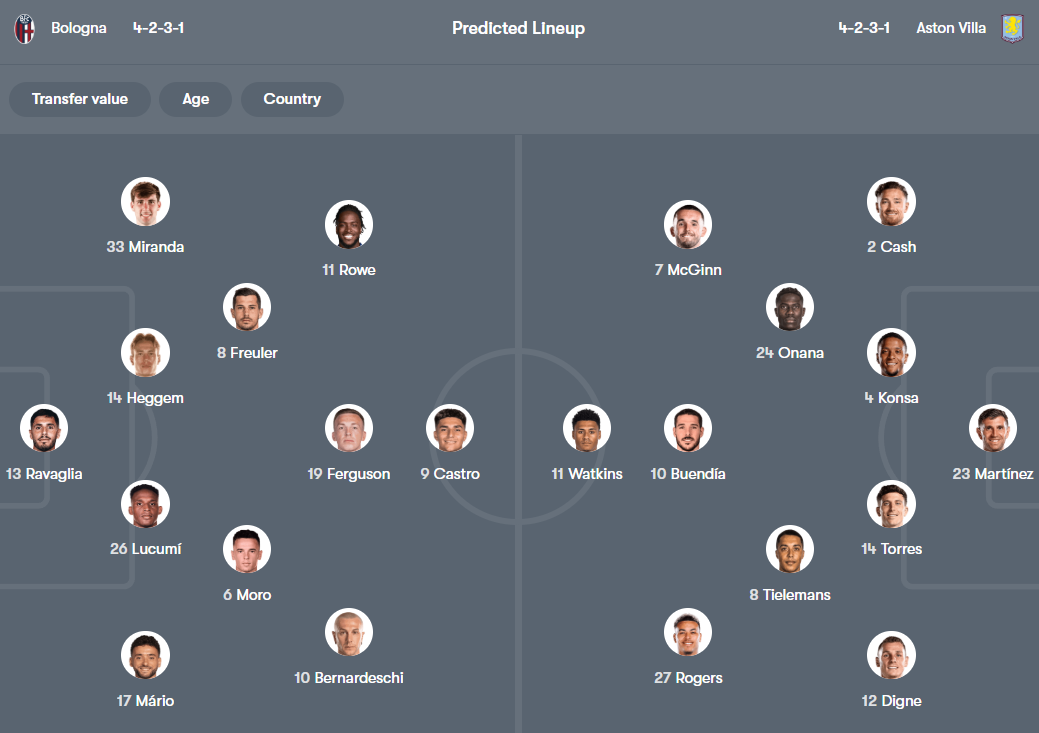Select Rowe's player avatar
Image resolution: width=1039 pixels, height=733 pixels.
tap(349, 225)
